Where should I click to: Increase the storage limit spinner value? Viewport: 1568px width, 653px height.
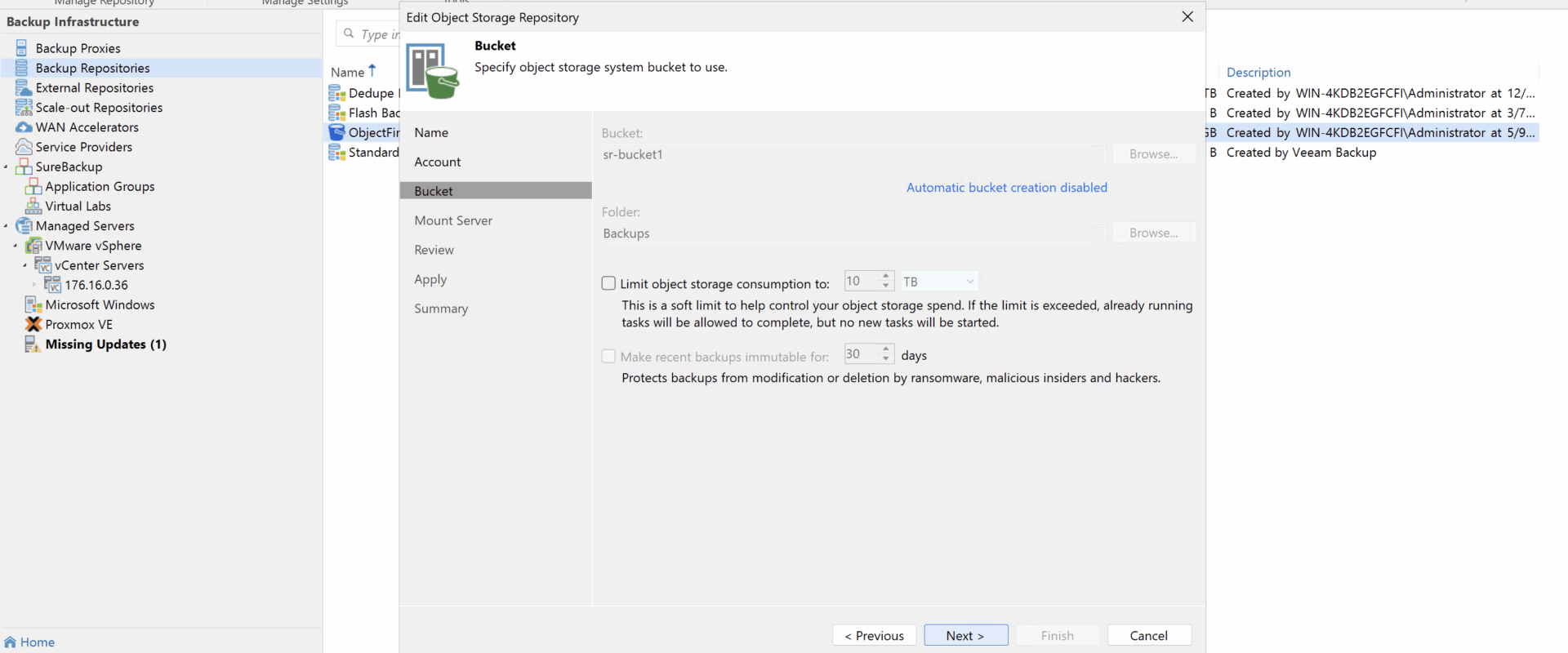point(886,276)
